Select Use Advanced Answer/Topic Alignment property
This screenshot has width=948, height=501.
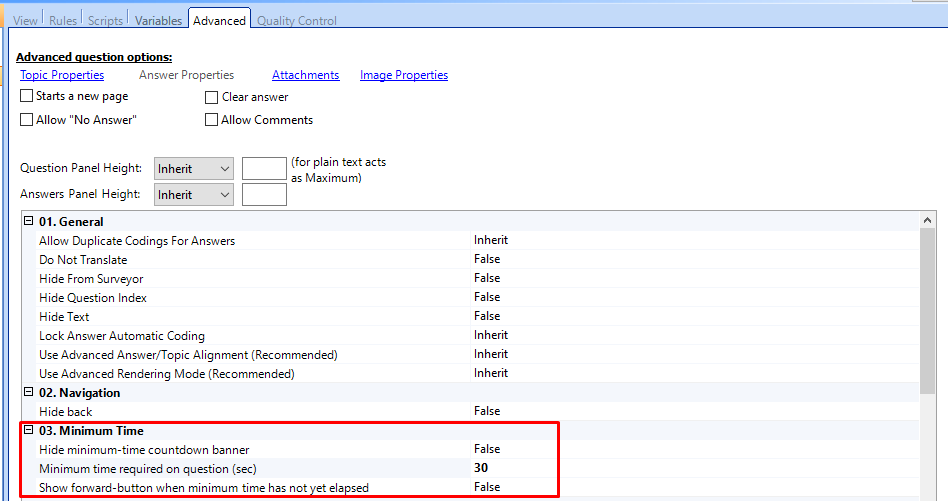[478, 355]
